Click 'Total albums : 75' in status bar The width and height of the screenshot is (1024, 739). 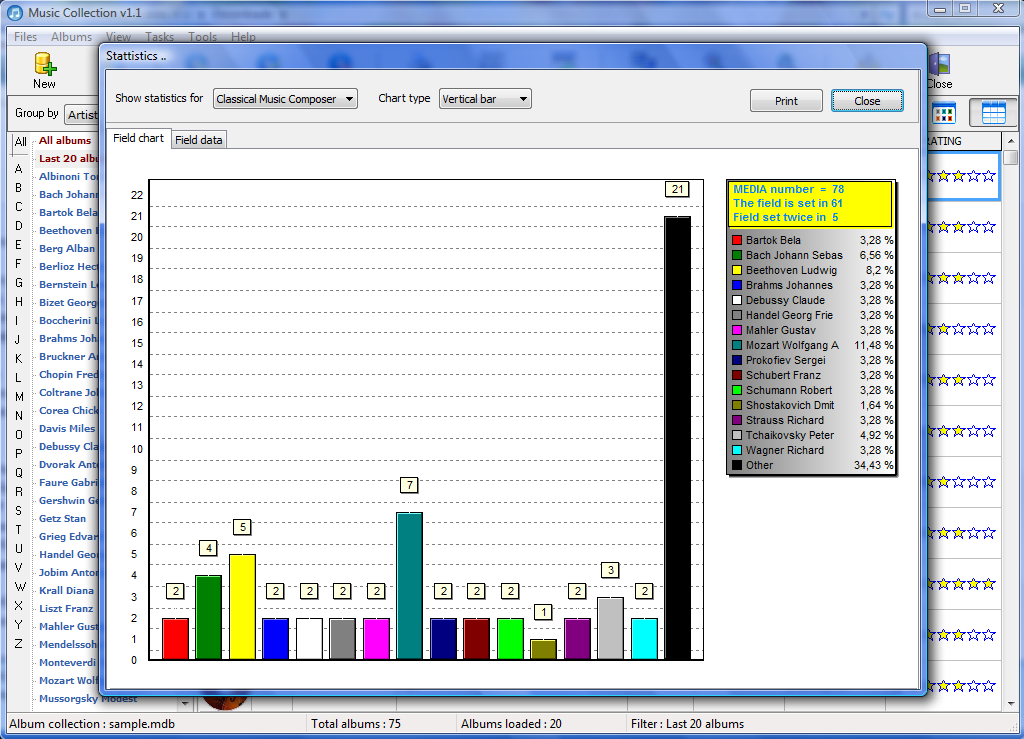coord(356,724)
